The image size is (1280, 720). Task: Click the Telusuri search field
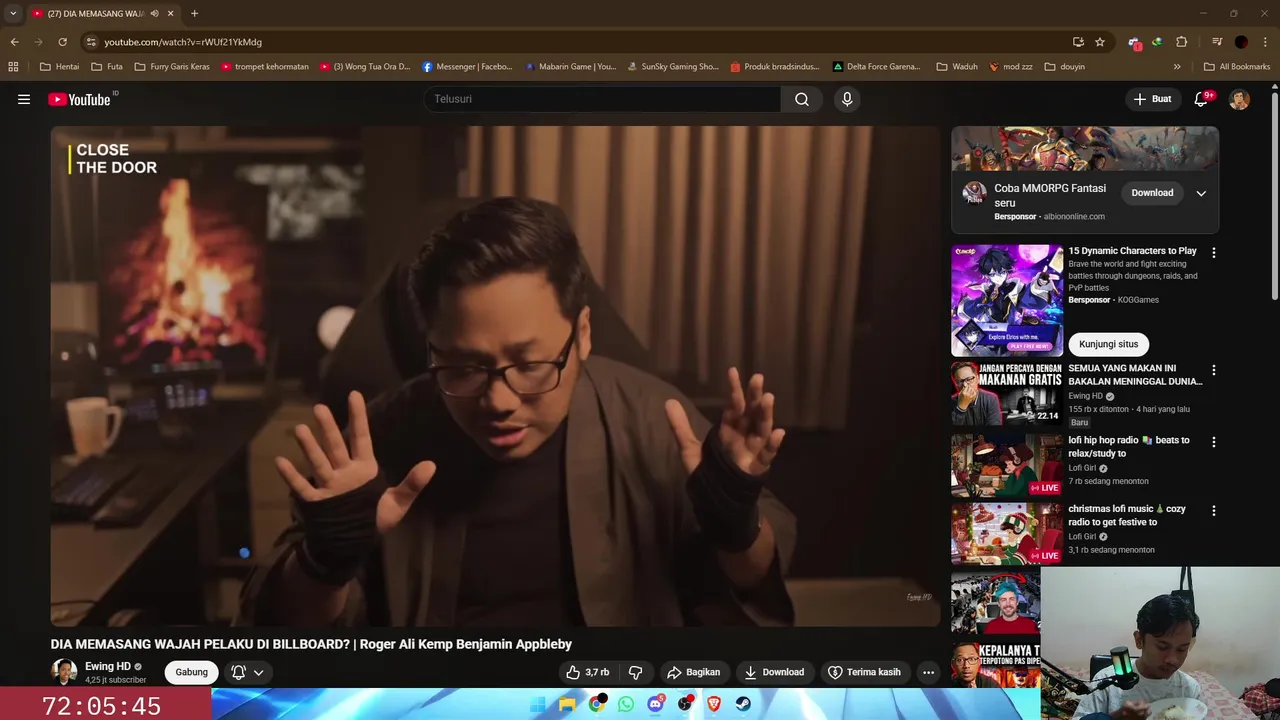pyautogui.click(x=603, y=99)
